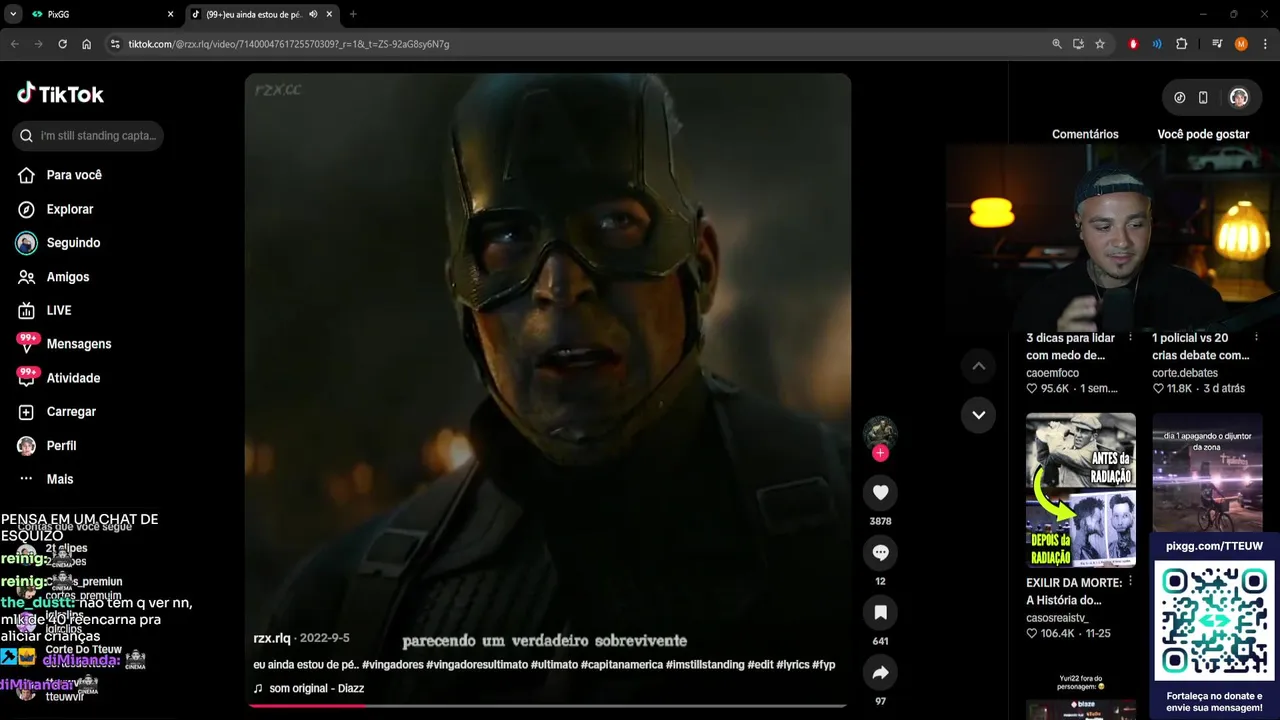Viewport: 1280px width, 720px height.
Task: Open options for '3 dicas para lidar' video
Action: [1131, 338]
